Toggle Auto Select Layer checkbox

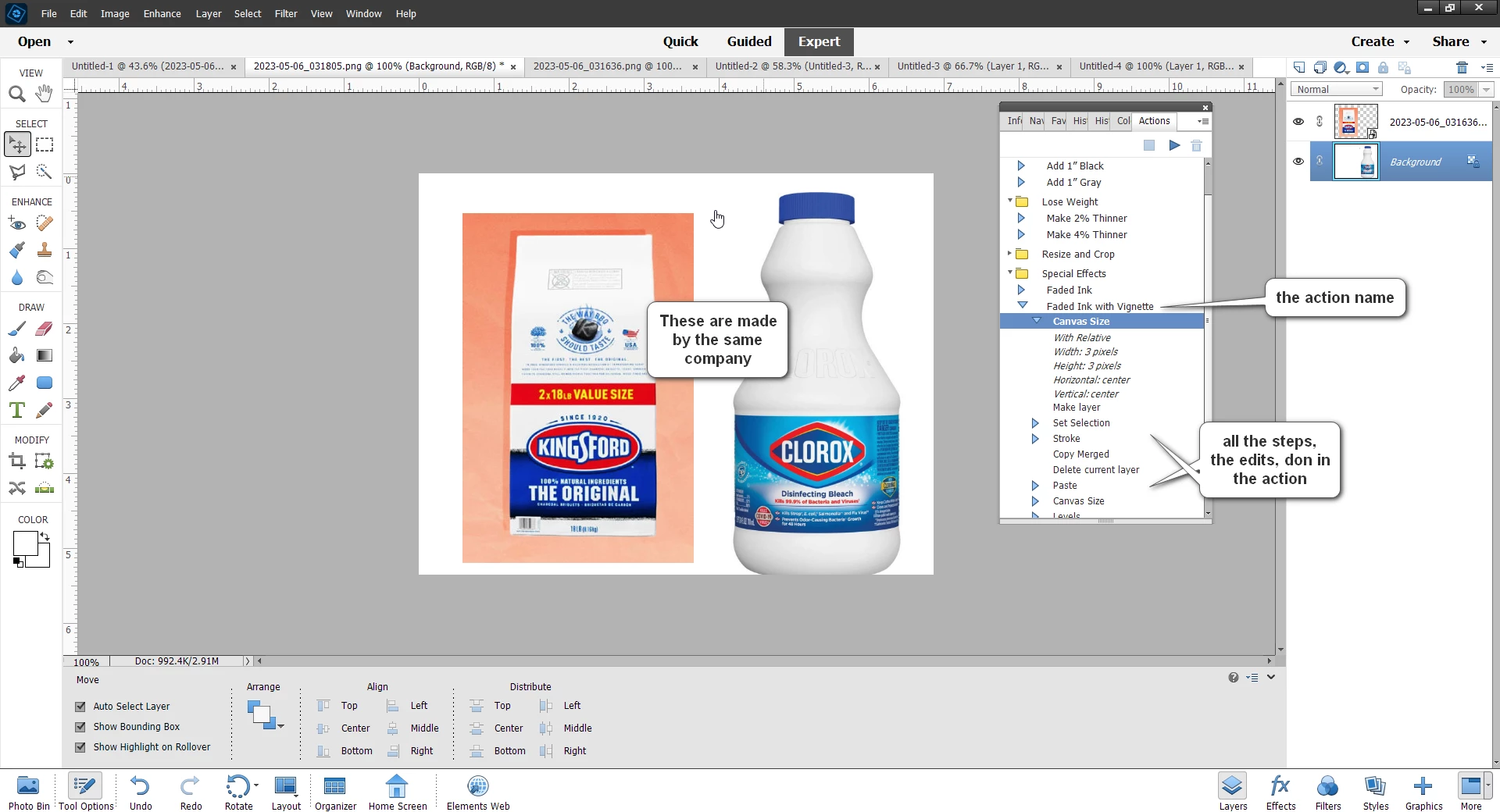80,707
